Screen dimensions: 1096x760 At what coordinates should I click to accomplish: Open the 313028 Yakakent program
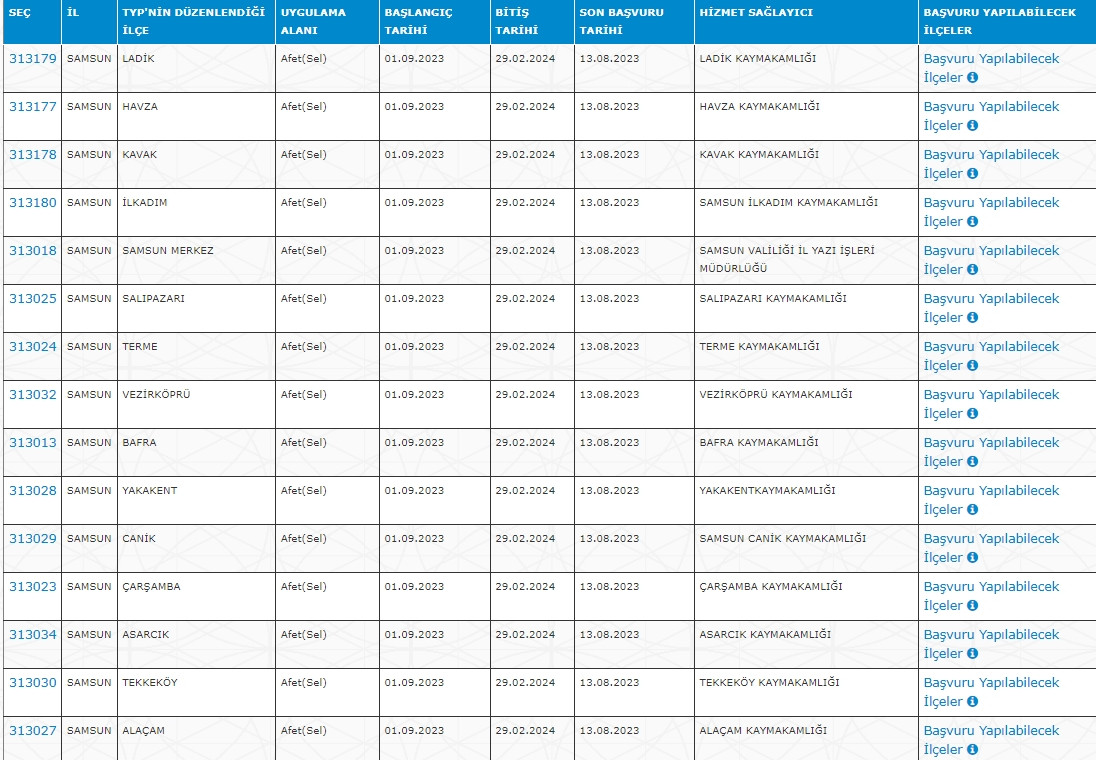point(33,491)
